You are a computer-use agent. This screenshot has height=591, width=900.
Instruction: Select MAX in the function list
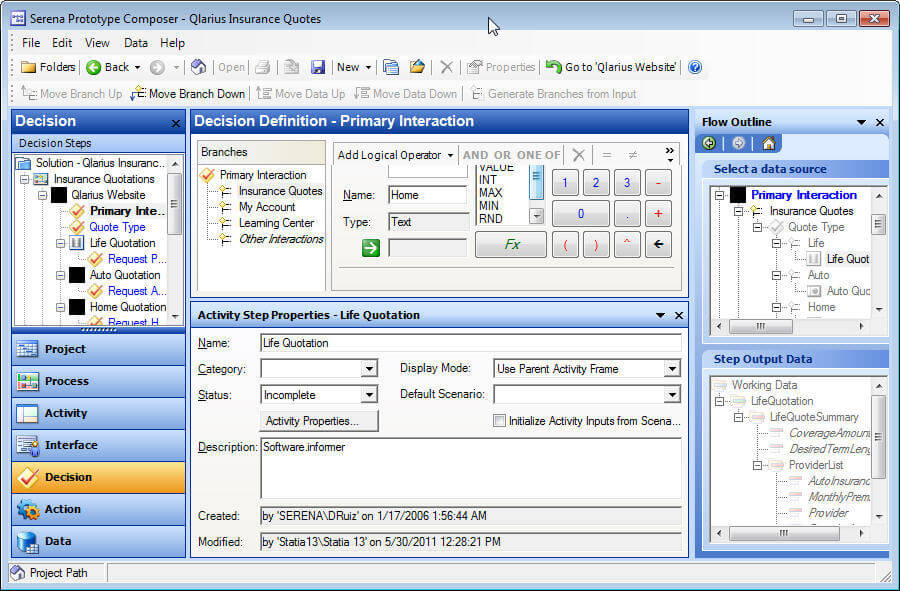pos(491,193)
